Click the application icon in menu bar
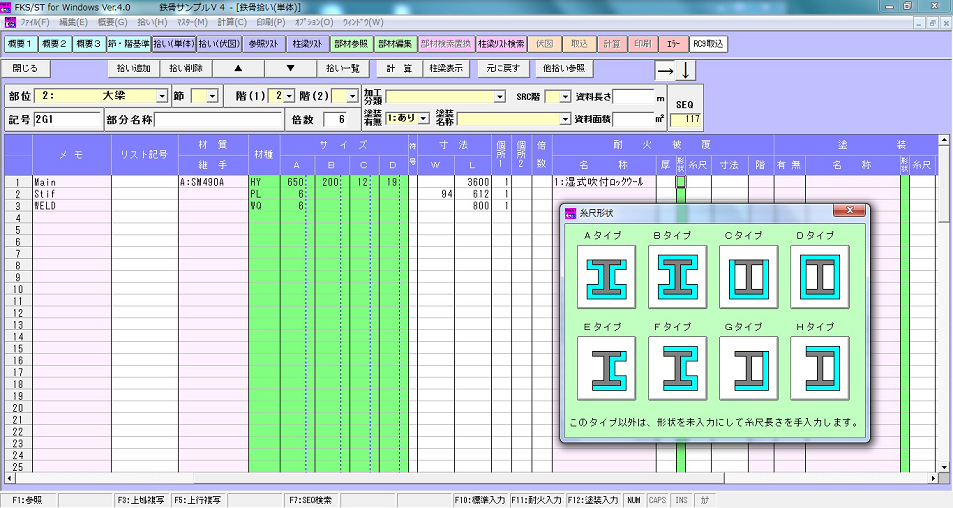 click(10, 22)
